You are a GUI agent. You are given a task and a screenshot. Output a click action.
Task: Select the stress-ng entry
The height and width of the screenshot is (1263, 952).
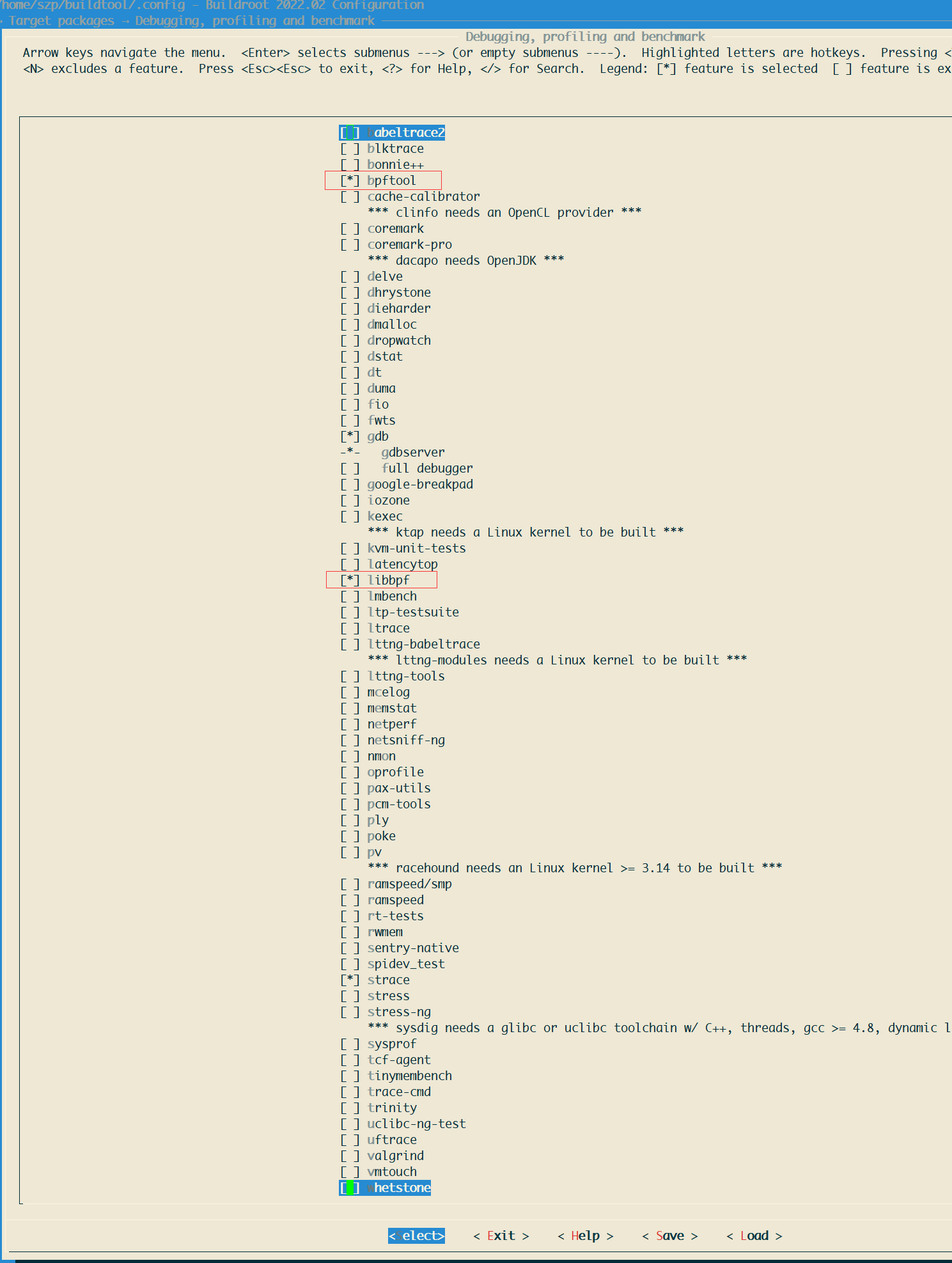(x=386, y=1012)
